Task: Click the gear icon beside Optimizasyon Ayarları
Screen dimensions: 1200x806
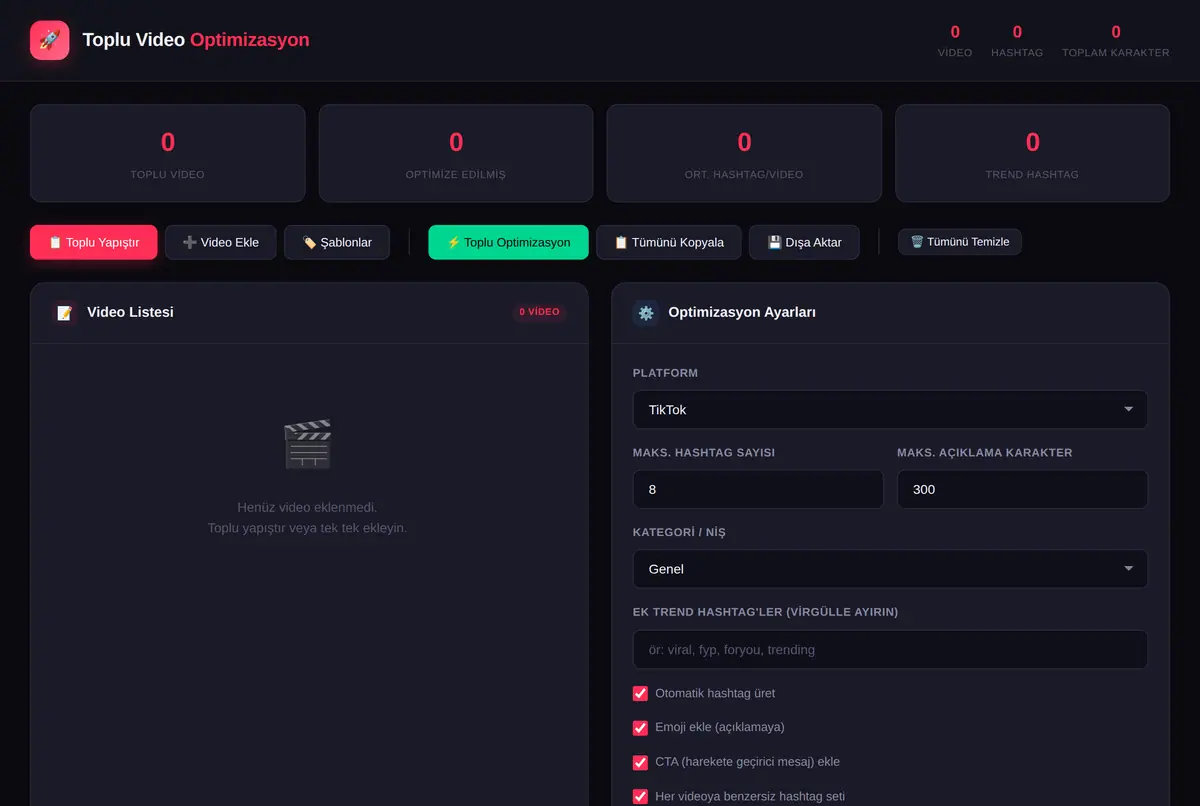Action: click(646, 313)
